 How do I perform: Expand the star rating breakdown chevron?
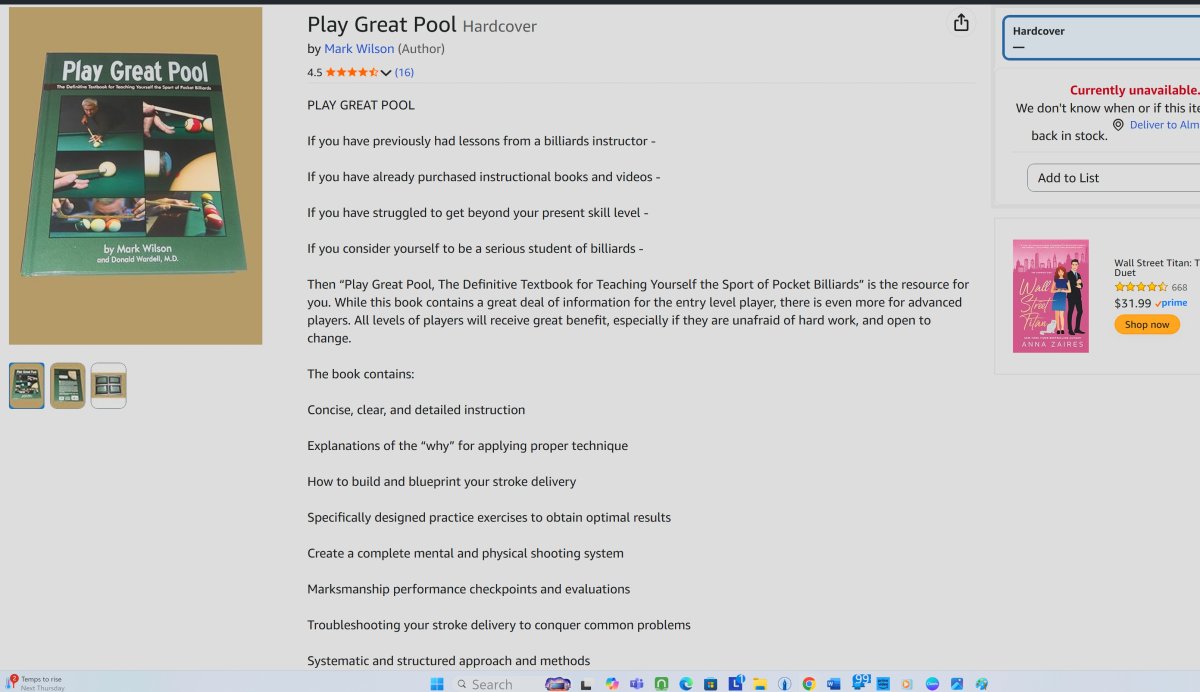pos(386,73)
